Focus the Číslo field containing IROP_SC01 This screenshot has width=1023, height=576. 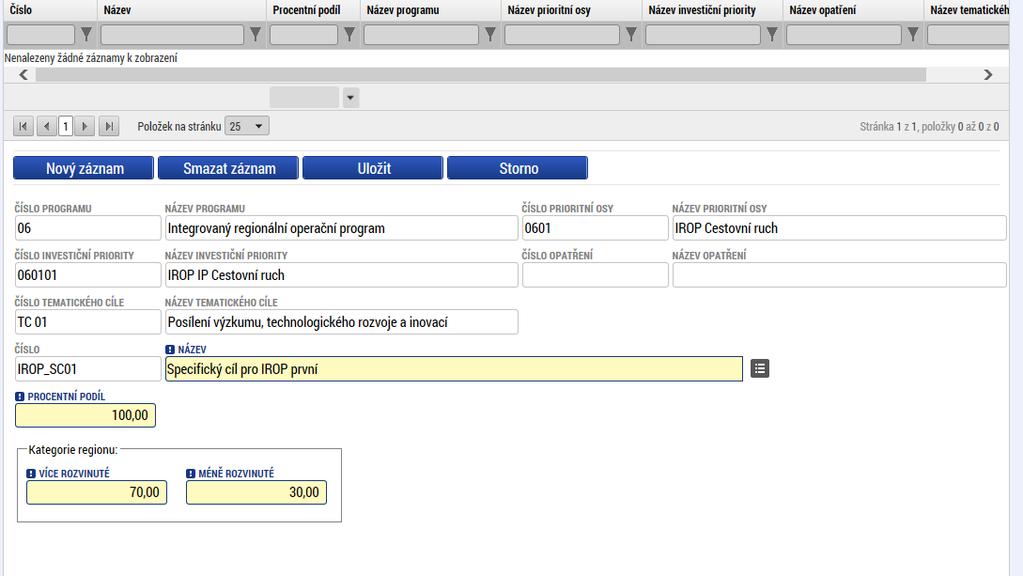pos(87,369)
